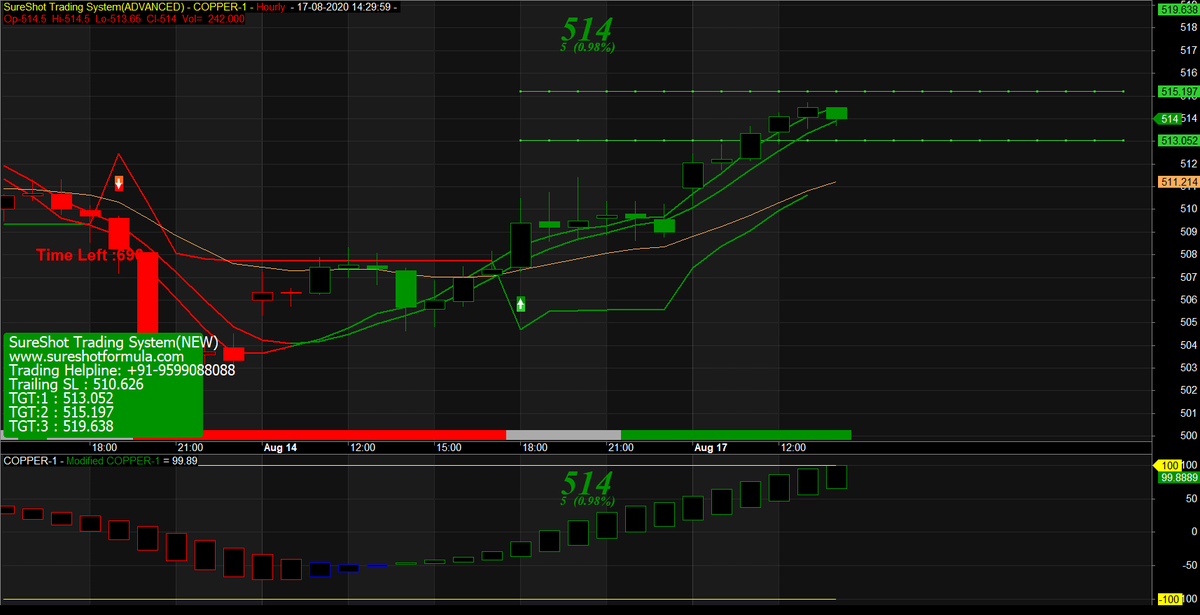Click the 'Trading Helpline: +91-9599088088' line
This screenshot has width=1200, height=615.
[x=122, y=370]
